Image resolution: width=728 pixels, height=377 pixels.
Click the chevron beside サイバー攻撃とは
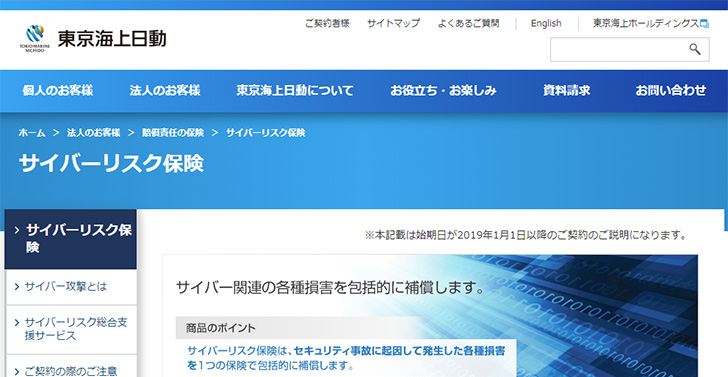coord(17,287)
